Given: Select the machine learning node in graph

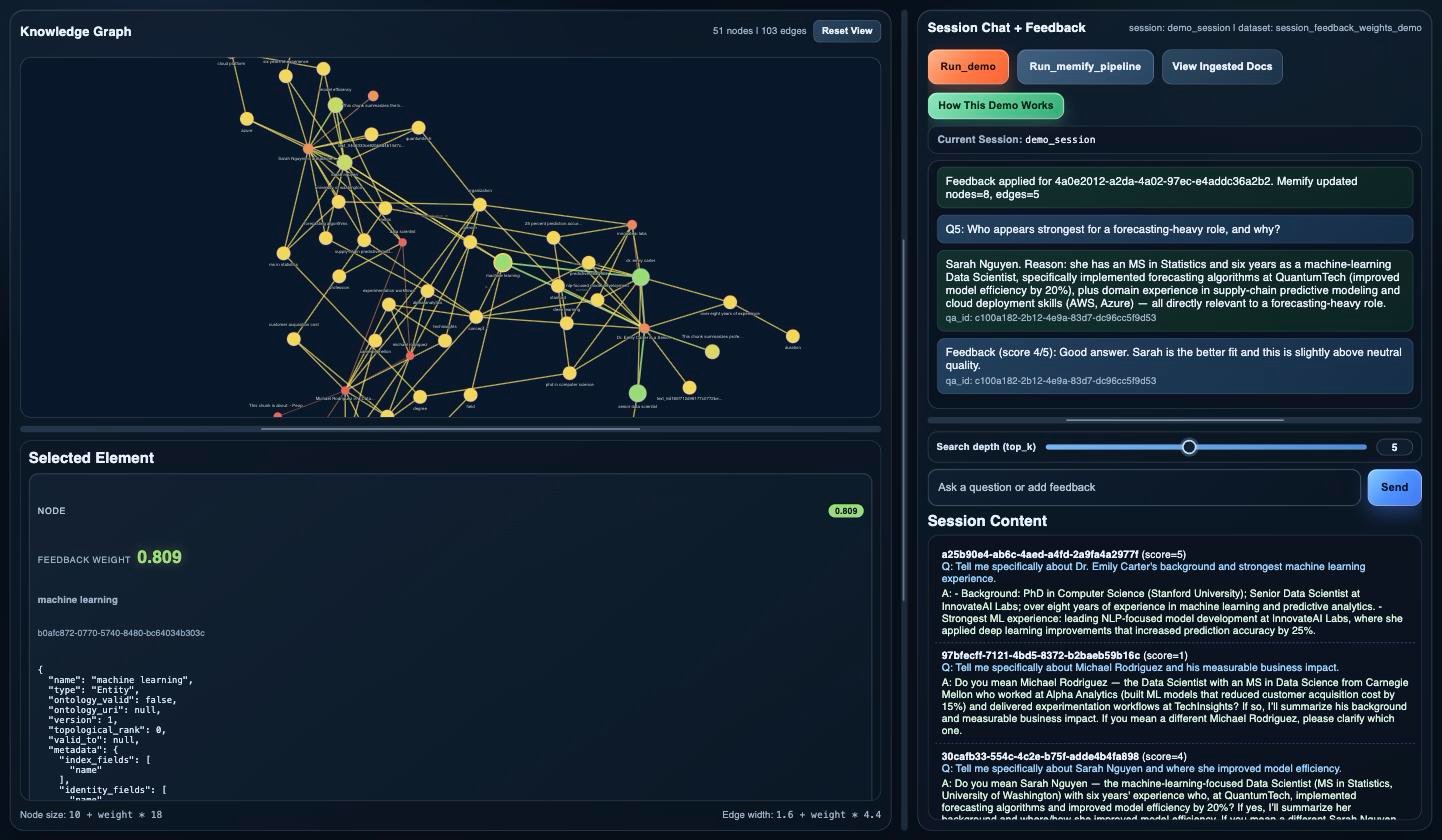Looking at the screenshot, I should coord(503,263).
